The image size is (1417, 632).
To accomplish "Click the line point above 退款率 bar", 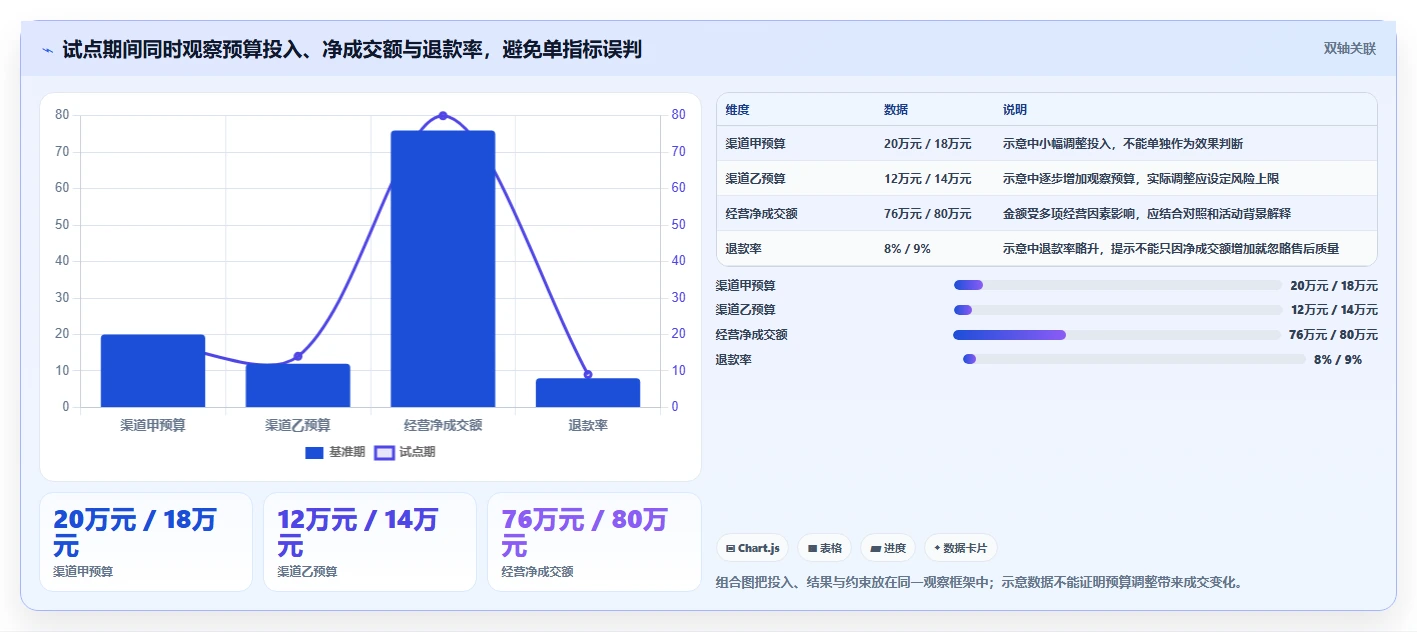I will click(x=588, y=375).
